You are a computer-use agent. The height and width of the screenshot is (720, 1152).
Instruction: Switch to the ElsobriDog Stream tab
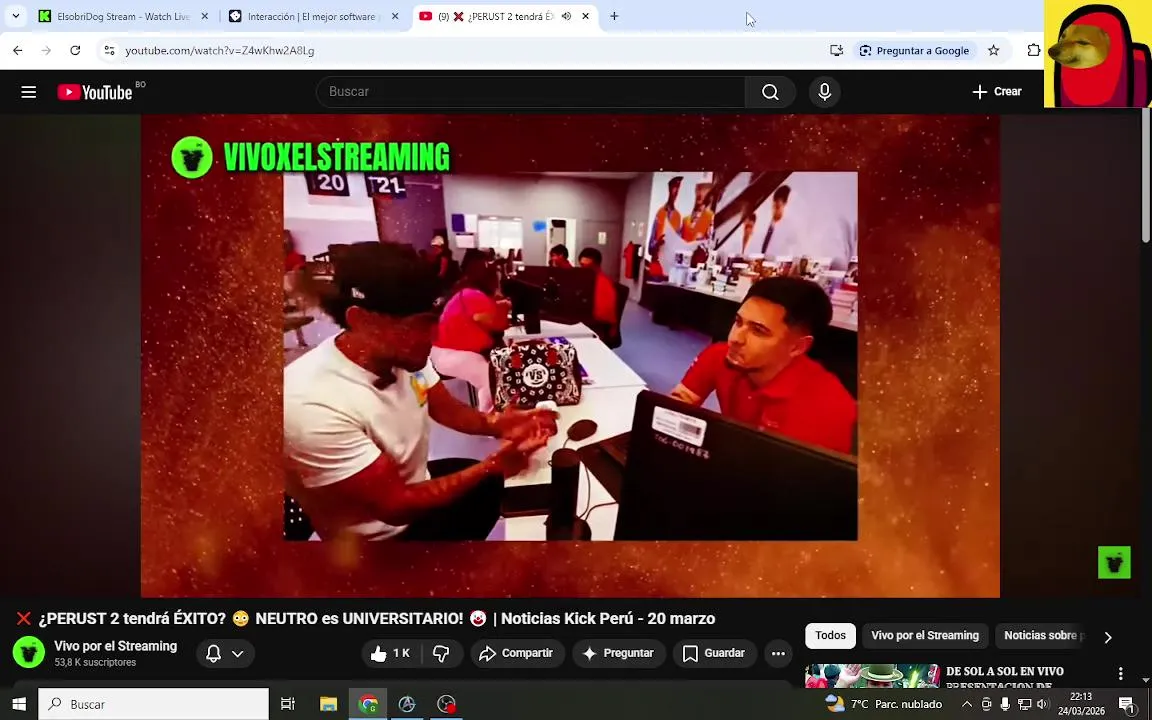[x=123, y=16]
